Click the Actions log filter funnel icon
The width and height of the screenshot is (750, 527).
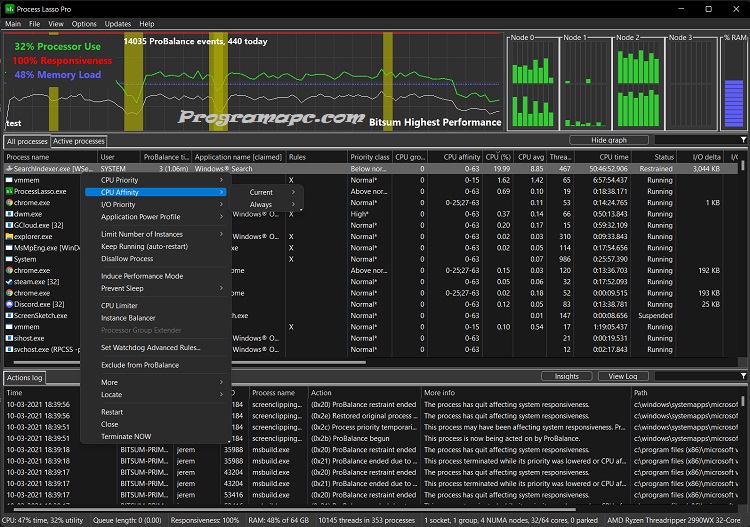click(x=743, y=376)
